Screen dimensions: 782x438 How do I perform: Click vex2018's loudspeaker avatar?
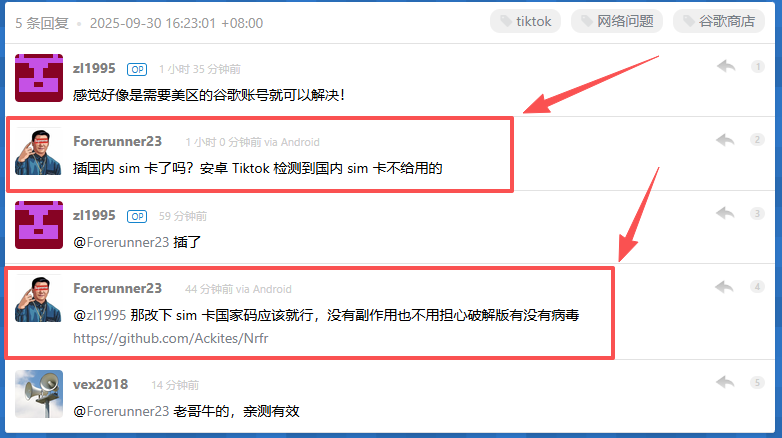39,394
